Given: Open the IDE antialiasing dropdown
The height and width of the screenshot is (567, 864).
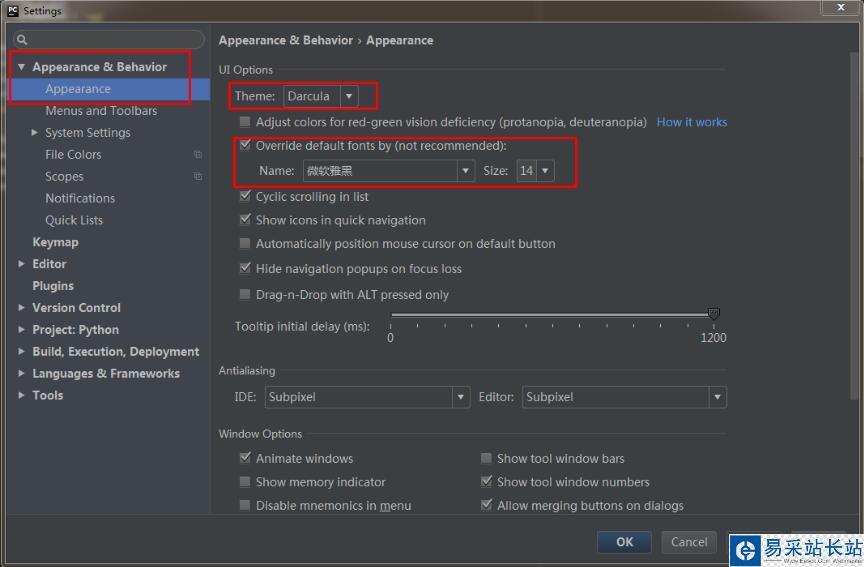Looking at the screenshot, I should (460, 397).
